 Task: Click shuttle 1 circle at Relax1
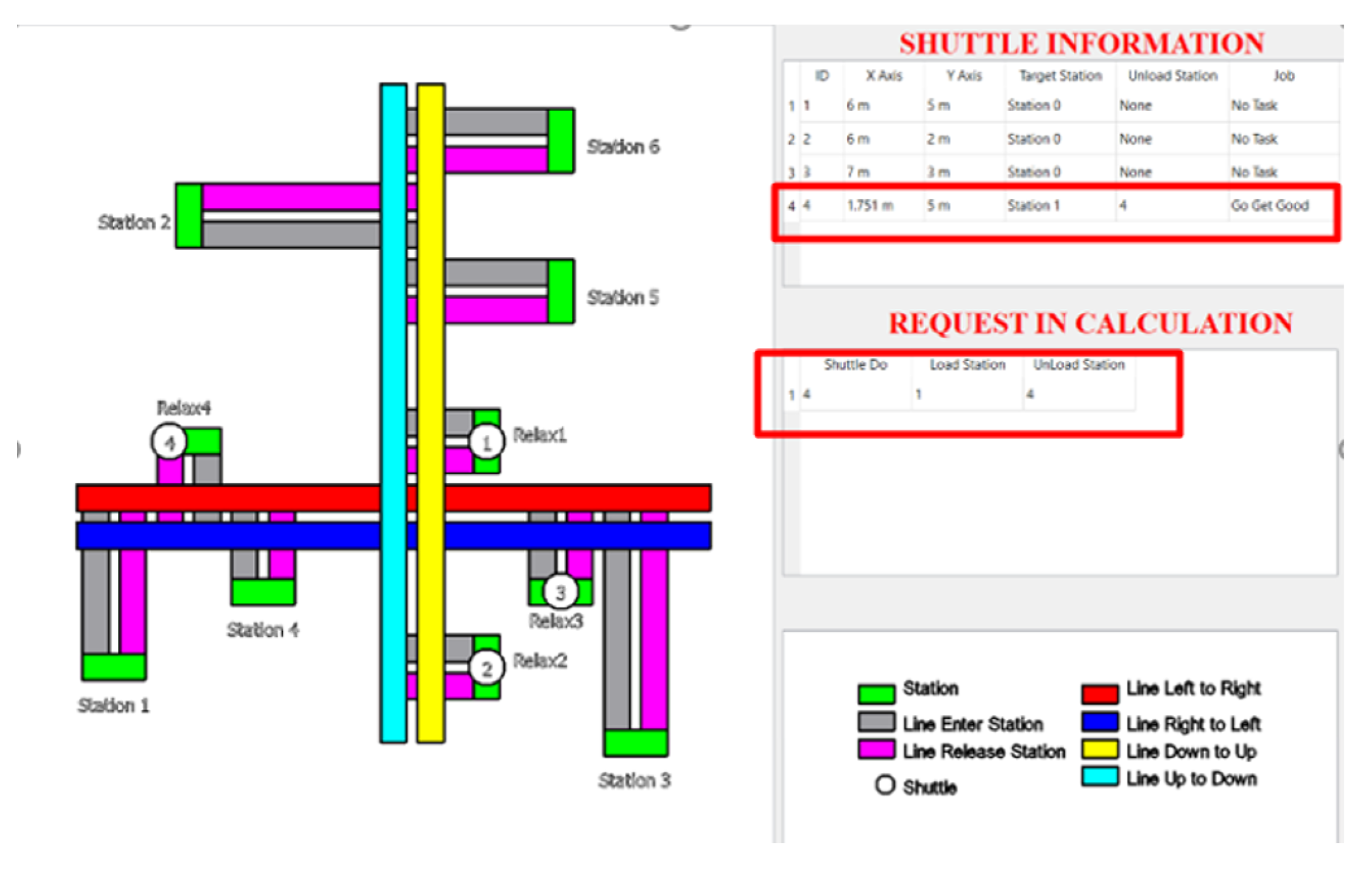pos(486,442)
